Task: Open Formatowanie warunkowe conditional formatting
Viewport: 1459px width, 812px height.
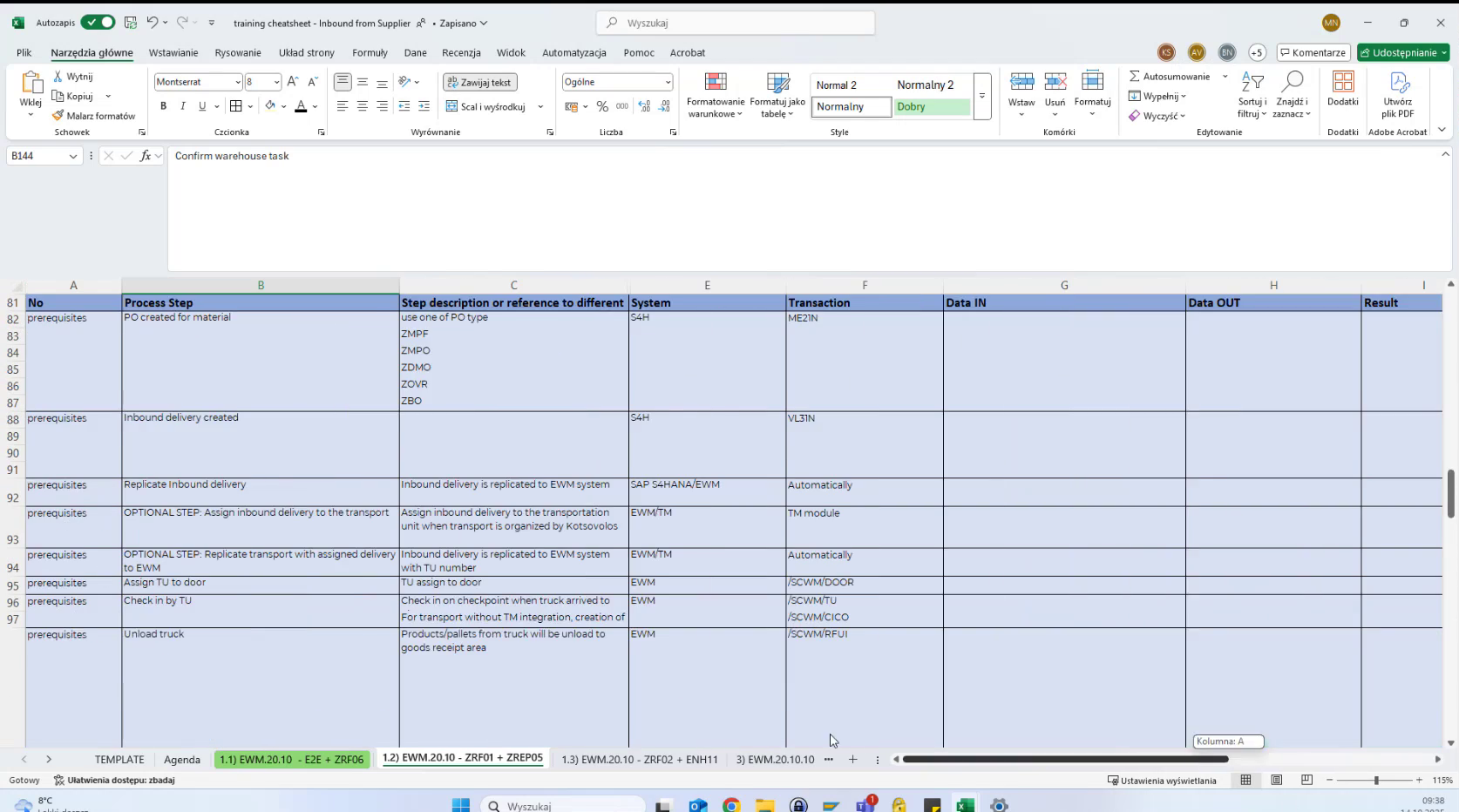Action: 715,94
